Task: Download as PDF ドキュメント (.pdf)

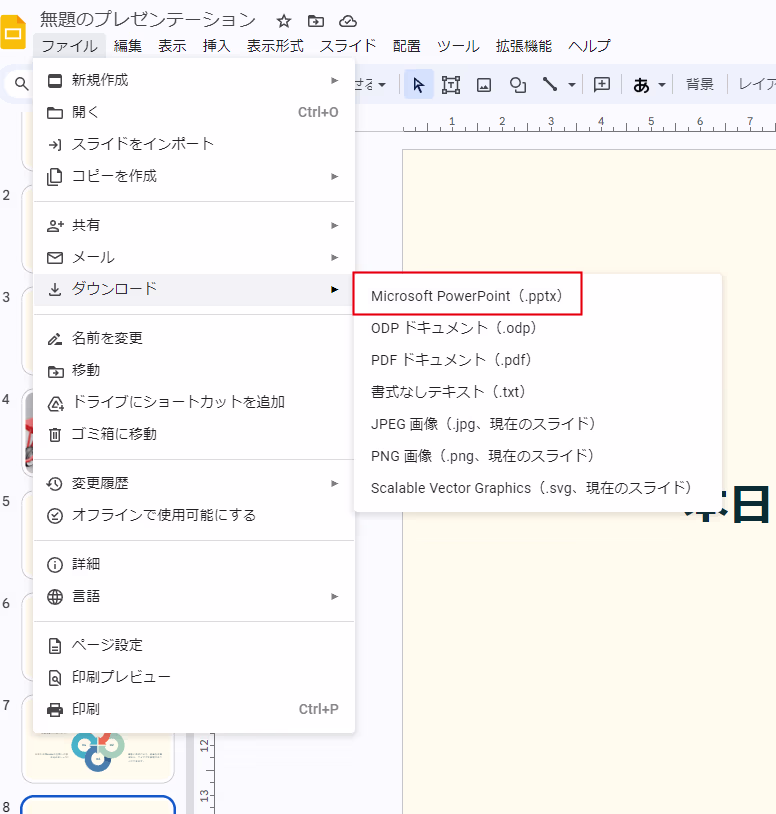Action: (x=538, y=360)
